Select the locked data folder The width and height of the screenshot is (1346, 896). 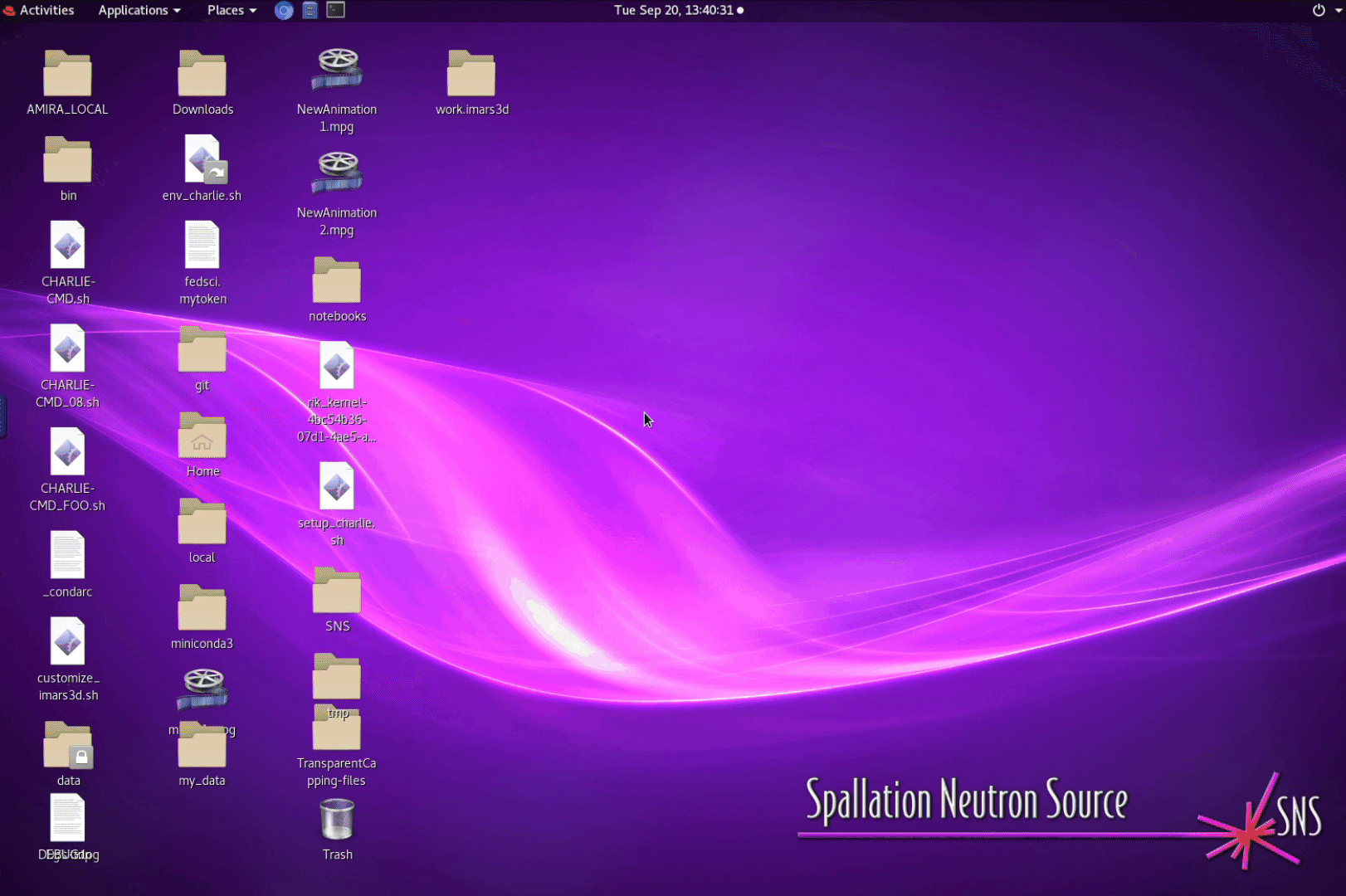68,746
